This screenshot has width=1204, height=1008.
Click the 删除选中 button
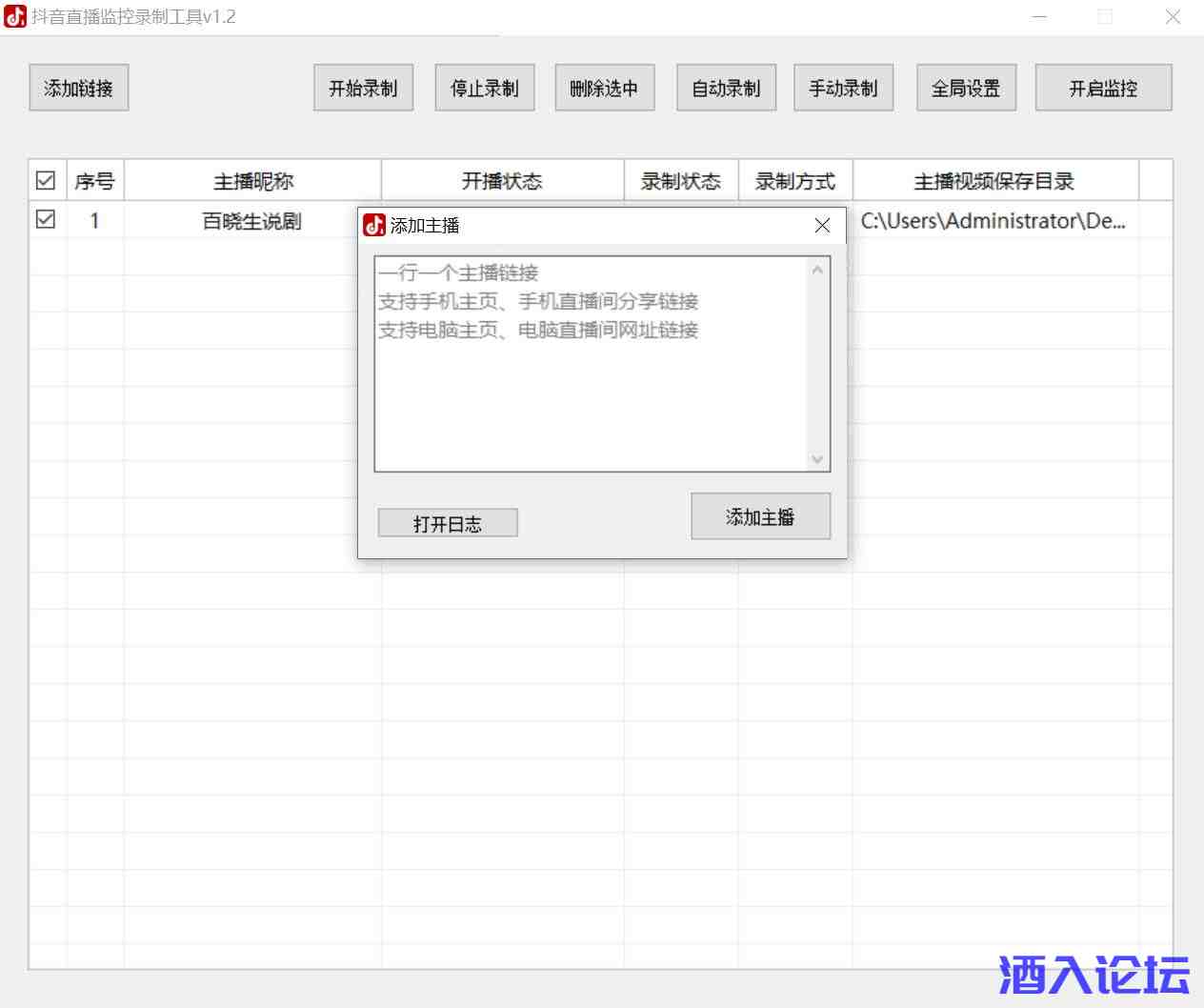click(x=604, y=89)
